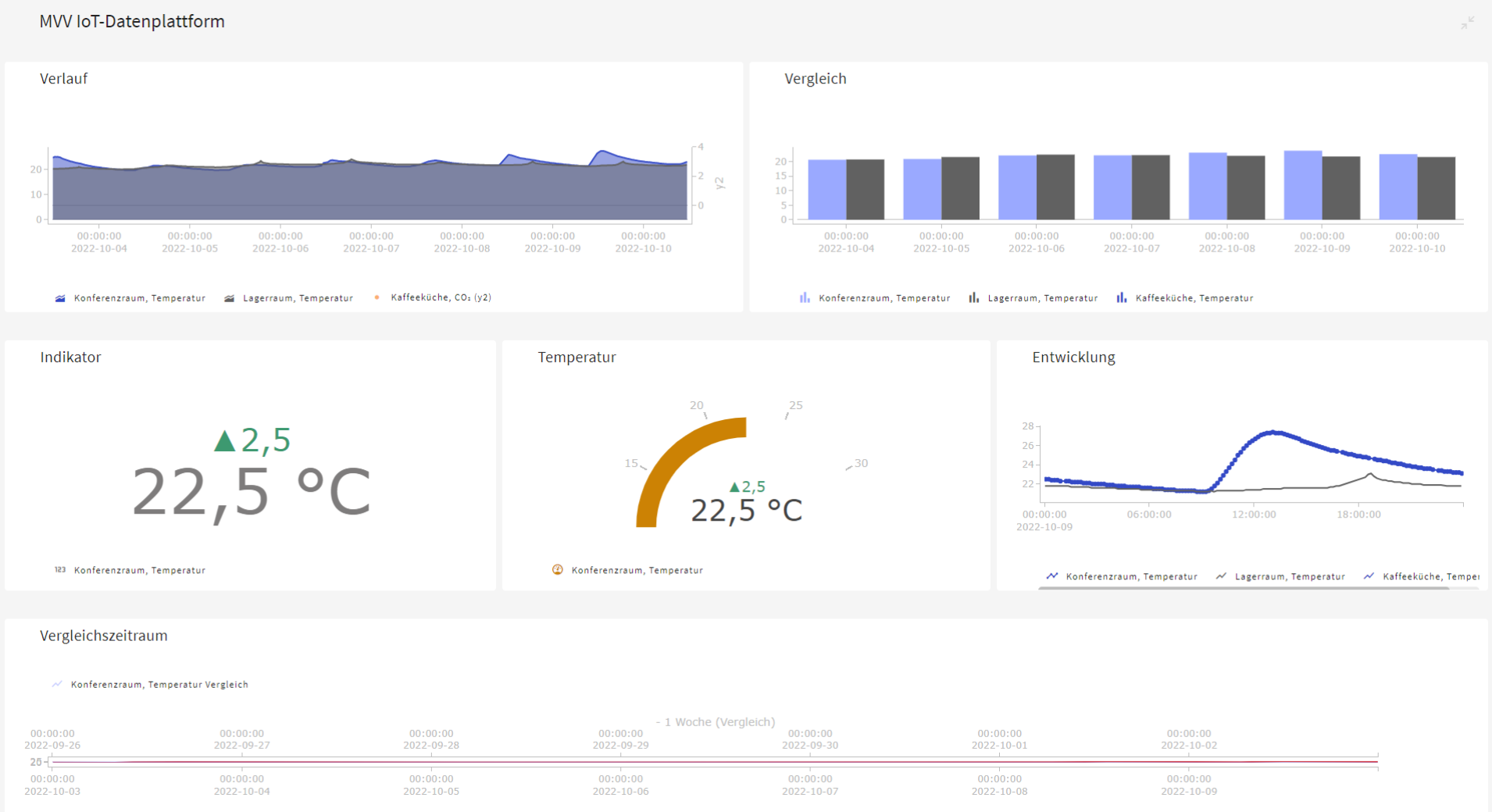Click the 123 number icon in the Indikator legend
This screenshot has height=812, width=1492.
point(60,570)
